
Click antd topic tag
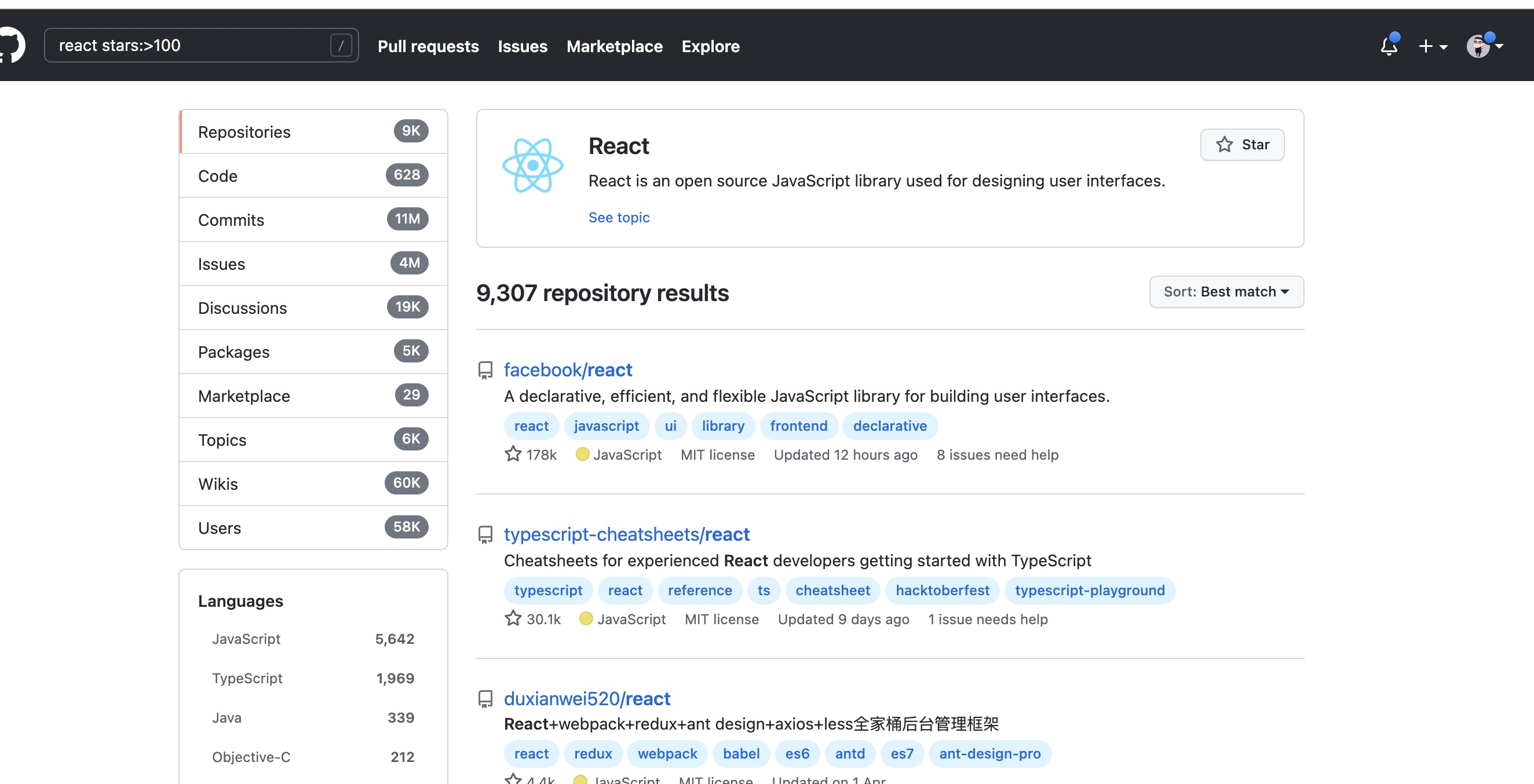tap(850, 754)
